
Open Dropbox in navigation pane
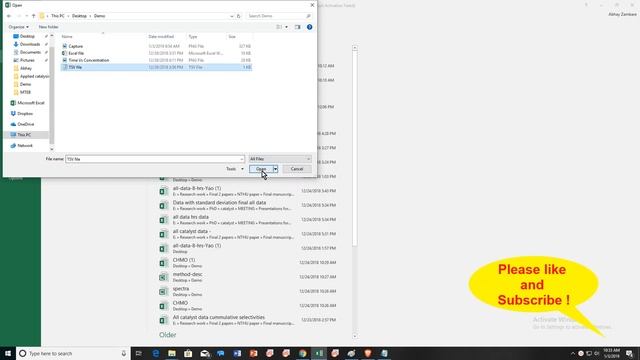(22, 113)
